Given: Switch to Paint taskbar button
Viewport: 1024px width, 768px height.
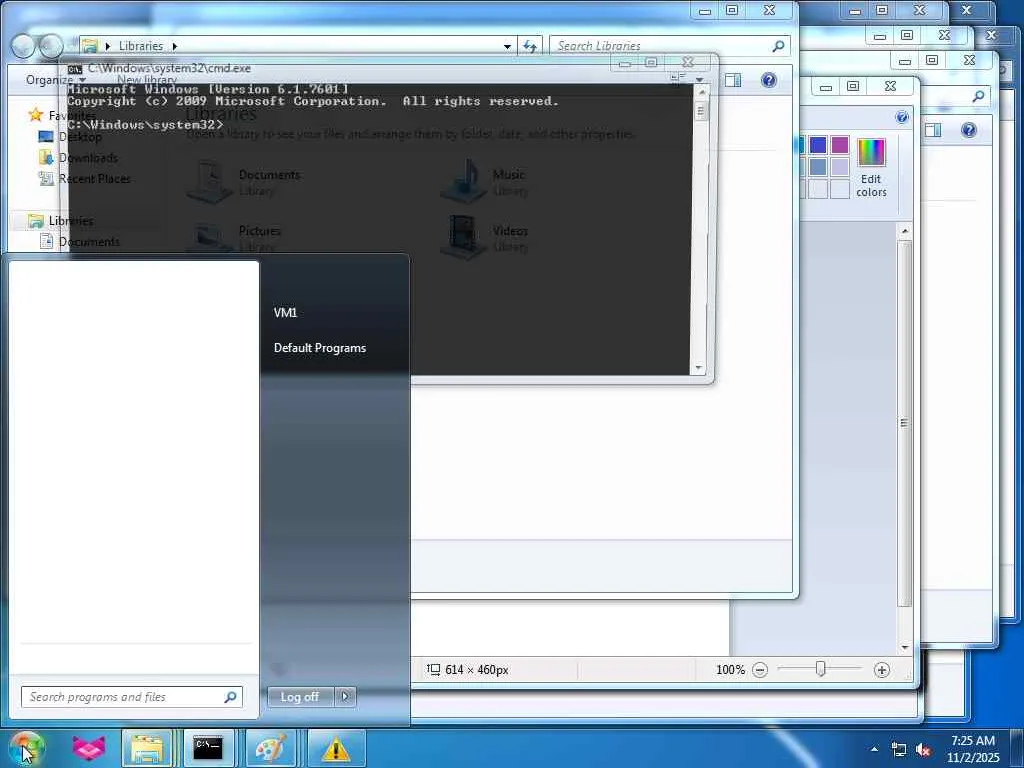Looking at the screenshot, I should (x=270, y=748).
